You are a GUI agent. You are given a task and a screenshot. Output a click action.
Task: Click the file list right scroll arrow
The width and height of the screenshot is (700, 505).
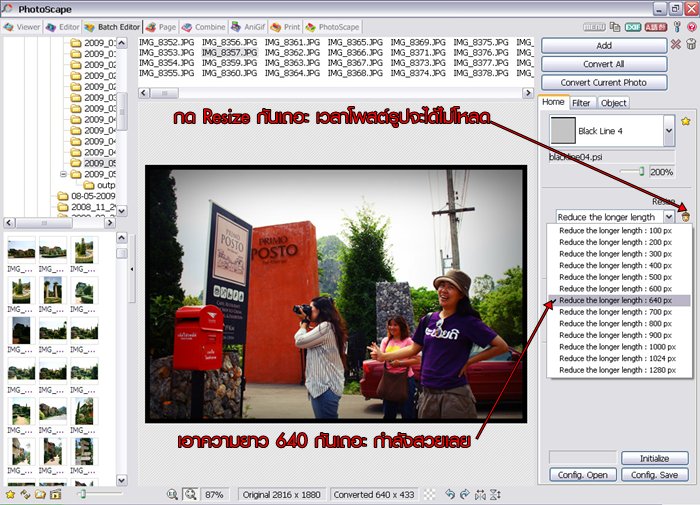click(528, 93)
